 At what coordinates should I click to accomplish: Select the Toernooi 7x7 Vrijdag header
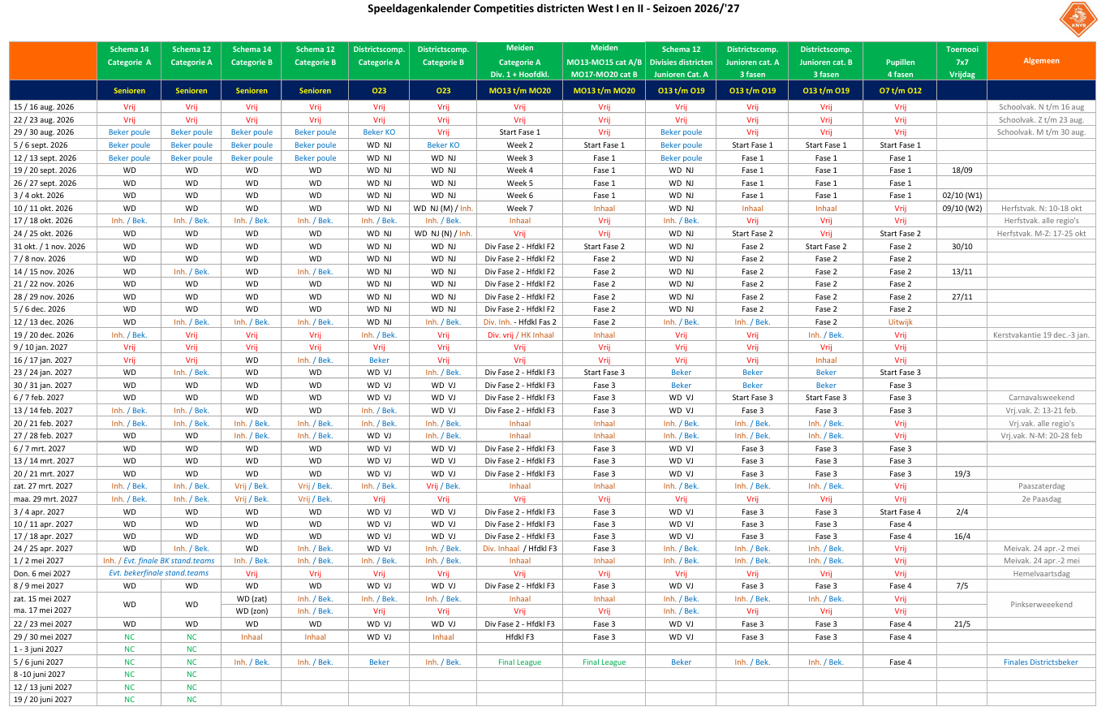(962, 61)
